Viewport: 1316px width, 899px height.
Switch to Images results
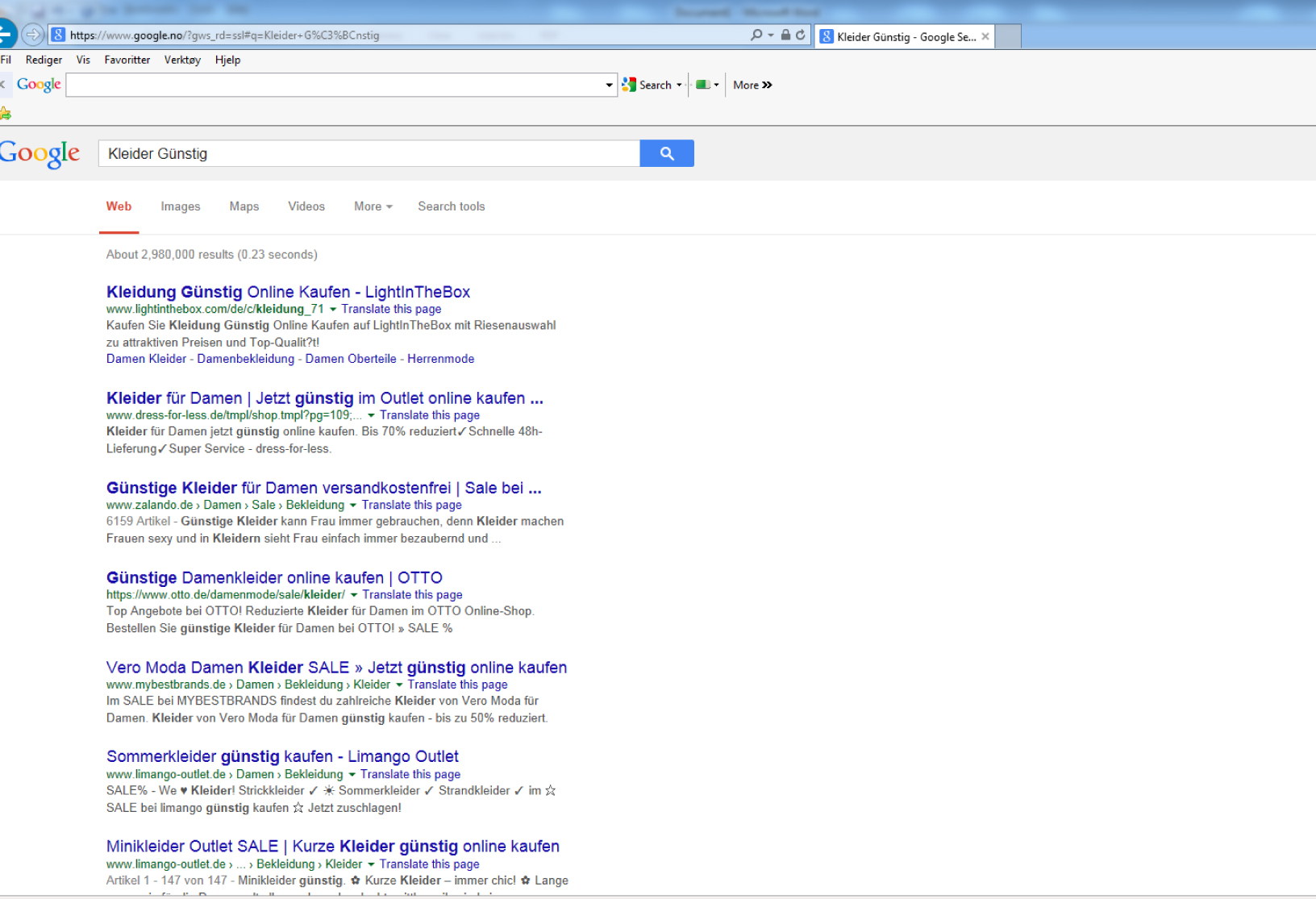click(x=181, y=206)
